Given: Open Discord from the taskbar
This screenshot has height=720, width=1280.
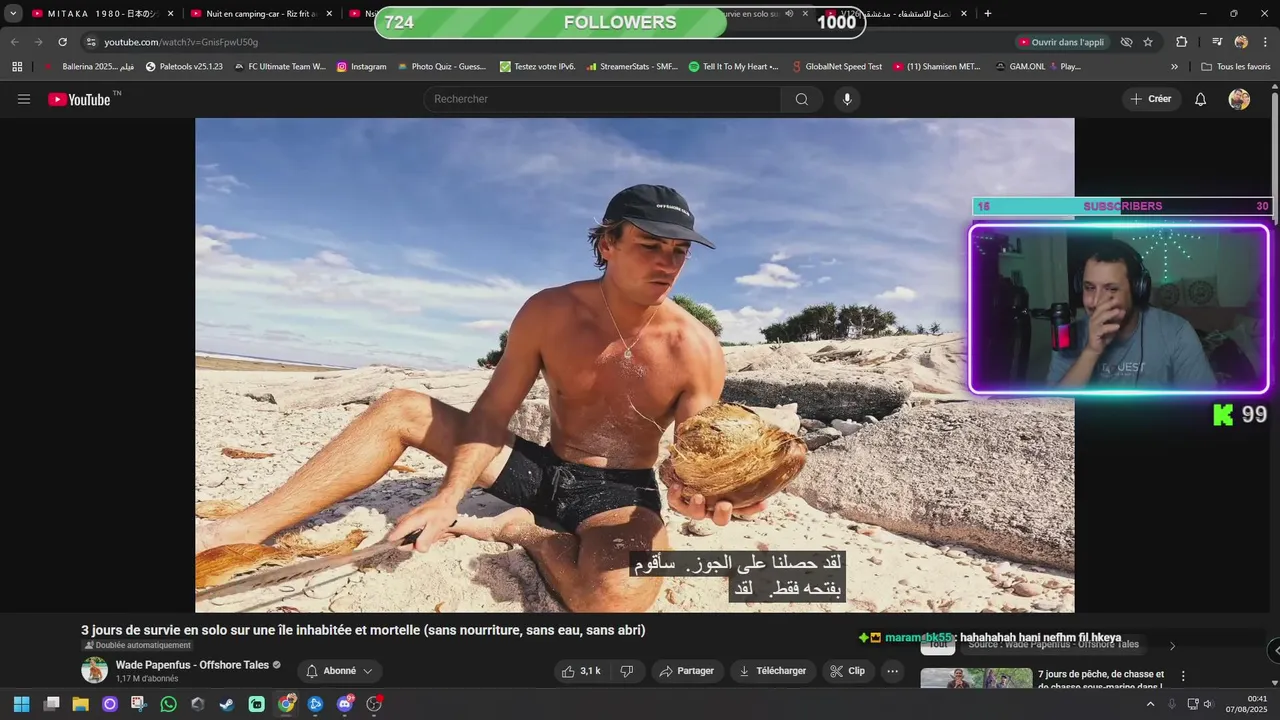Looking at the screenshot, I should click(x=345, y=704).
